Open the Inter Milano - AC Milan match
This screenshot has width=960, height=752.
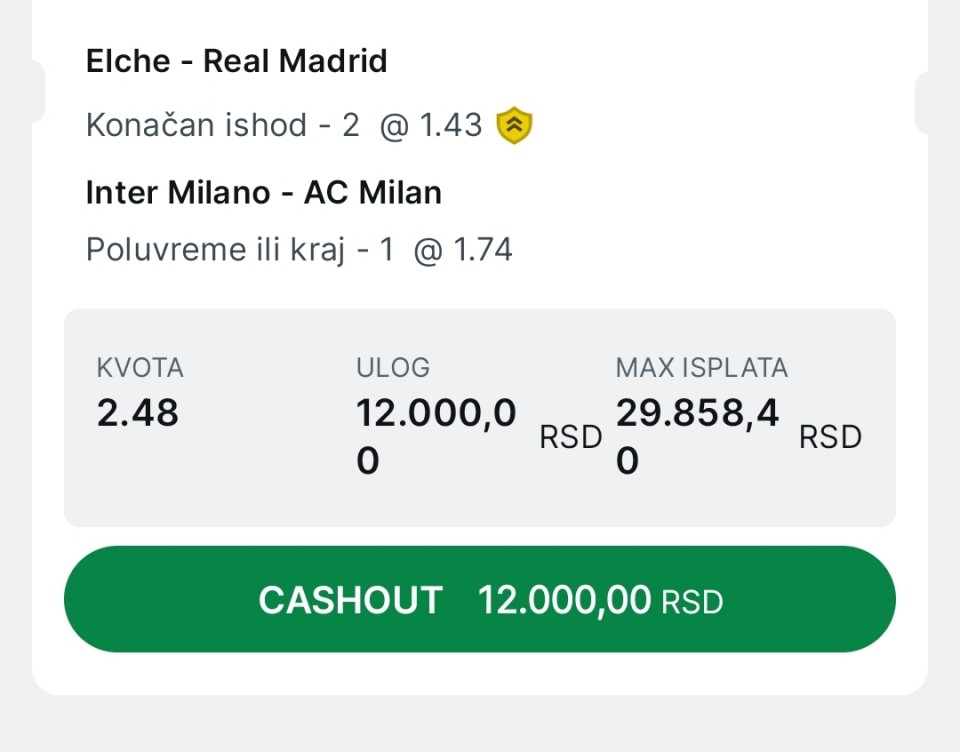click(264, 192)
